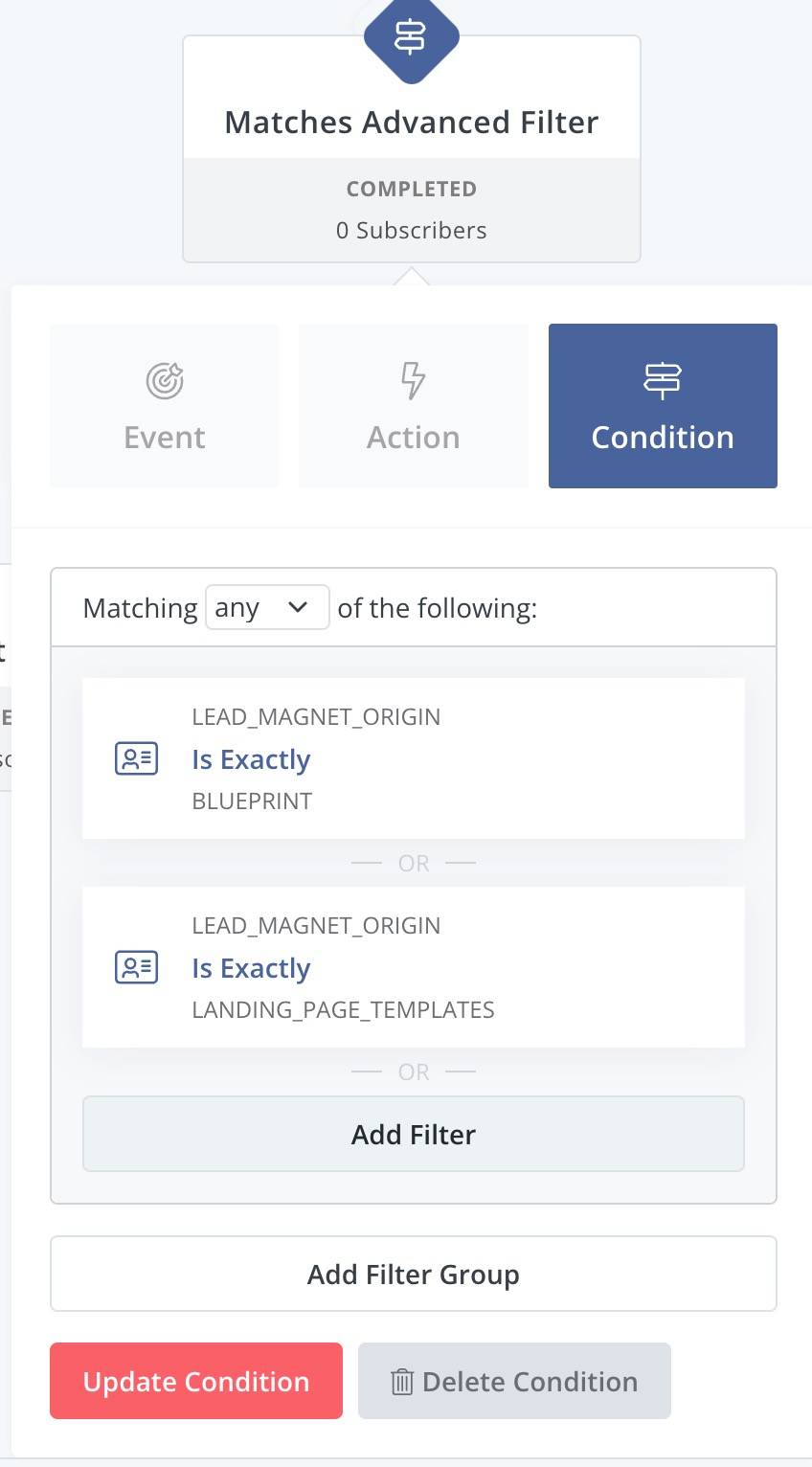Save changes with the Update Condition button
Image resolution: width=812 pixels, height=1467 pixels.
[x=196, y=1381]
